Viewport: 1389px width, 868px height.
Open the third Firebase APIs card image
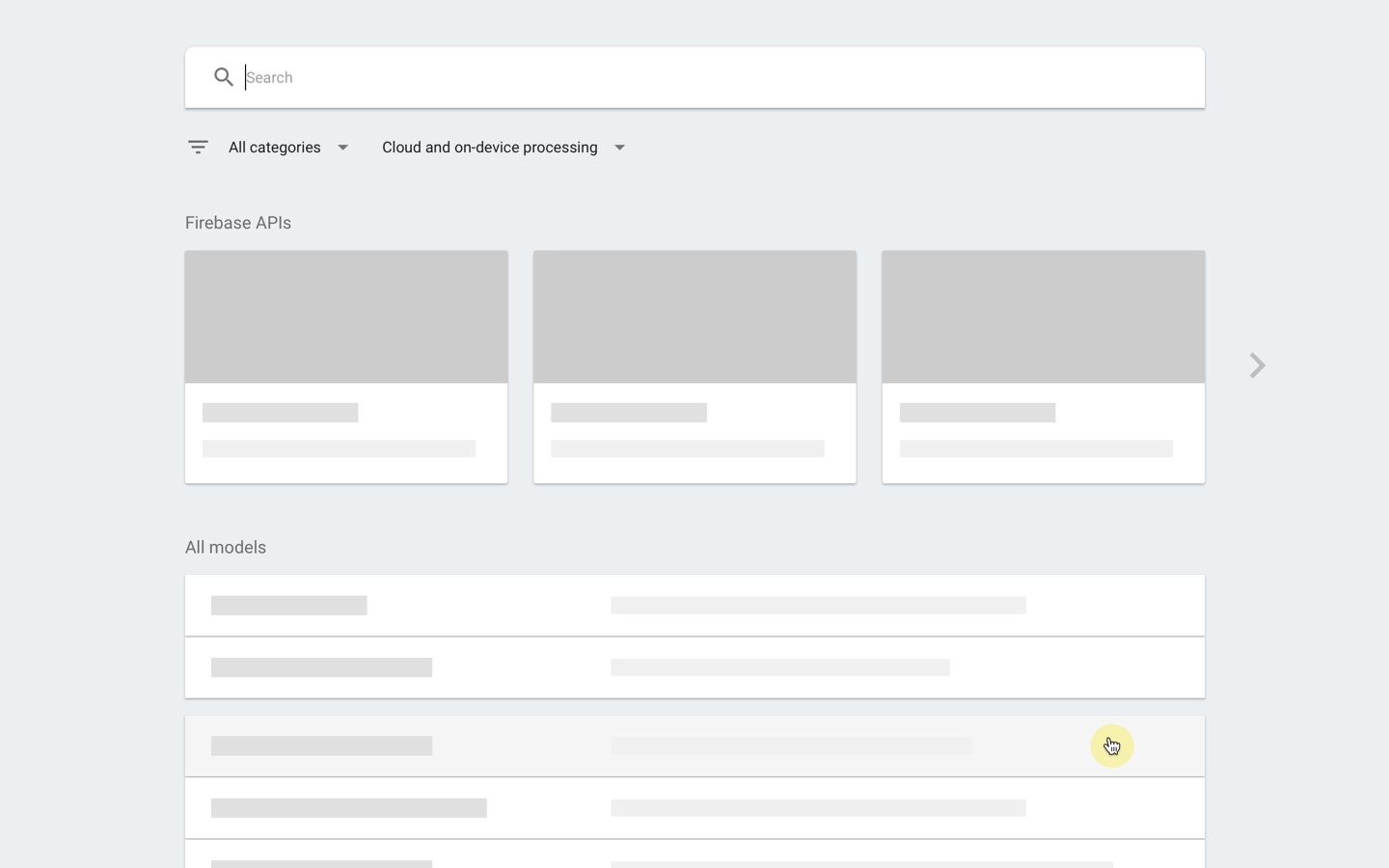coord(1043,317)
